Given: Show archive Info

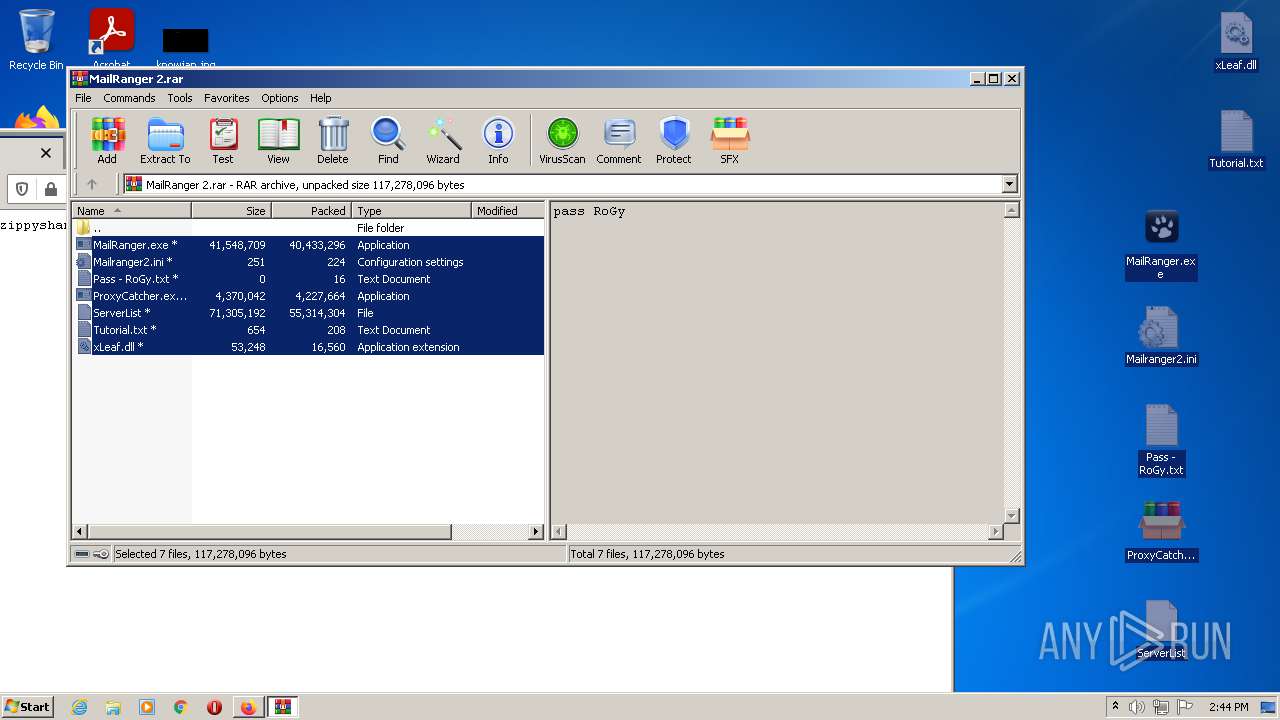Looking at the screenshot, I should pyautogui.click(x=498, y=141).
